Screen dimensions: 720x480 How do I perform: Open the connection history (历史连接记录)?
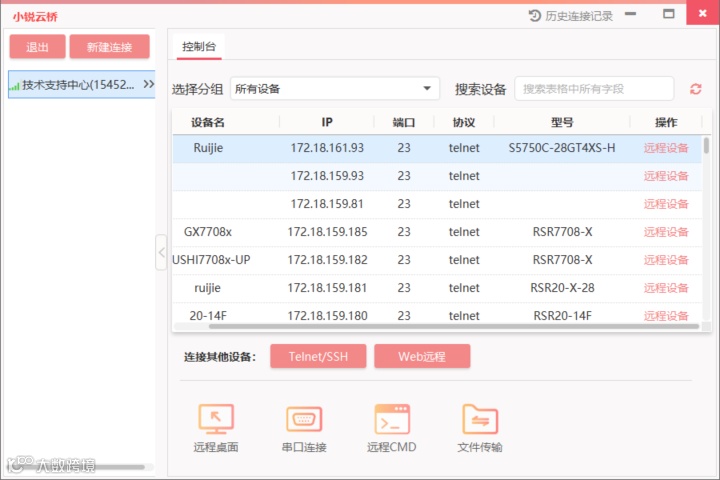click(x=571, y=16)
